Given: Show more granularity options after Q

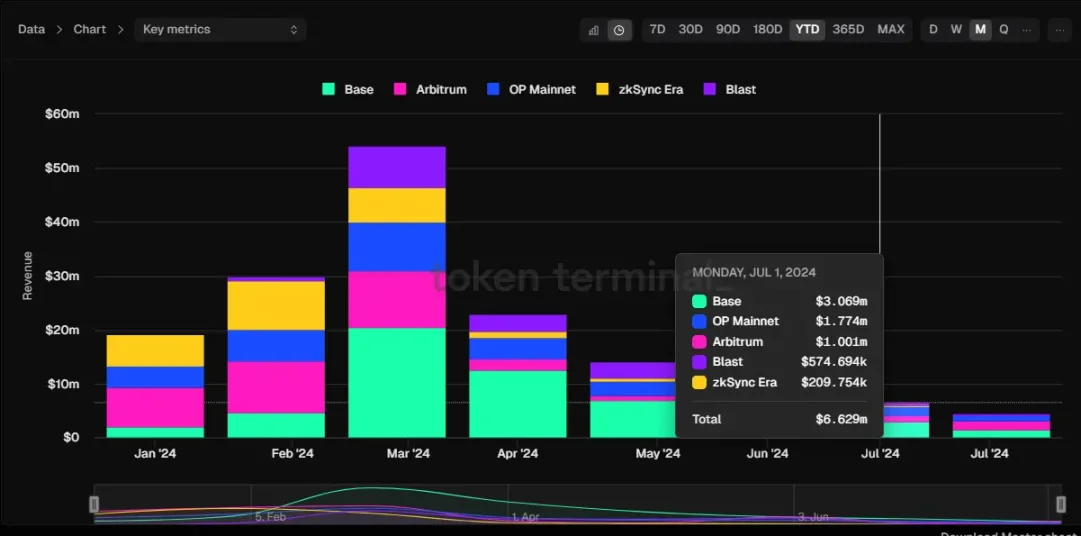Looking at the screenshot, I should tap(1027, 30).
